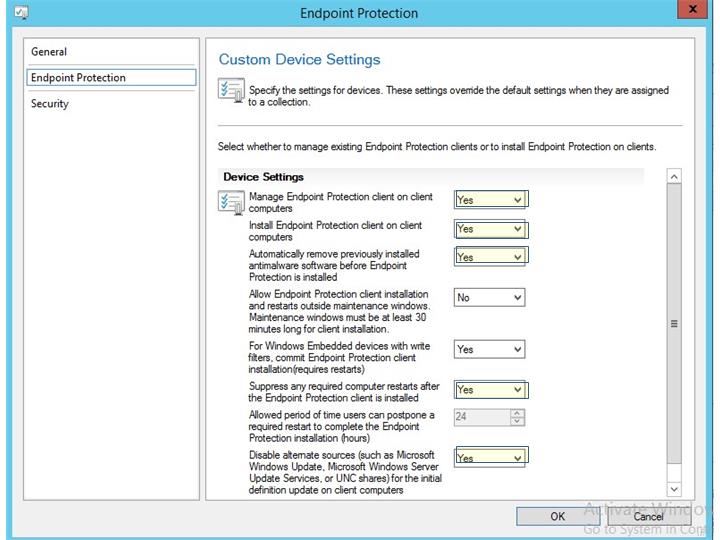The width and height of the screenshot is (720, 540).
Task: Expand Suppress required computer restarts dropdown
Action: (490, 390)
